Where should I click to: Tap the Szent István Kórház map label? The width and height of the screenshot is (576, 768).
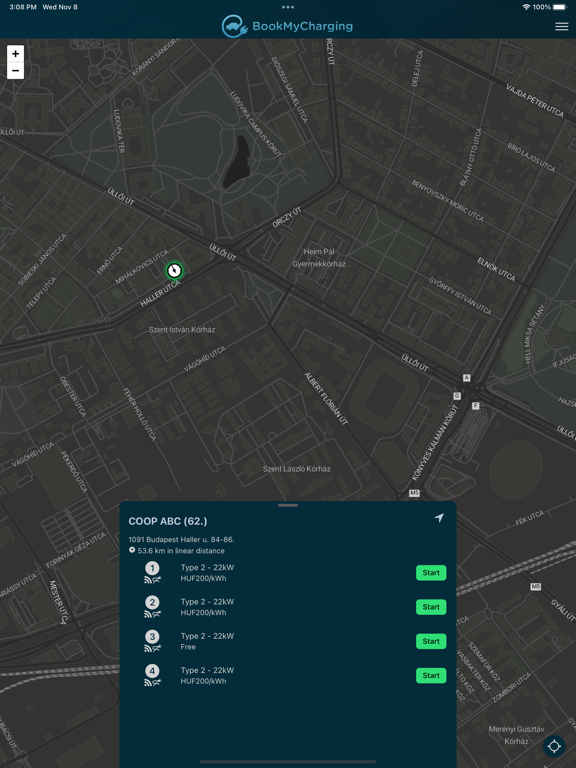[x=182, y=330]
